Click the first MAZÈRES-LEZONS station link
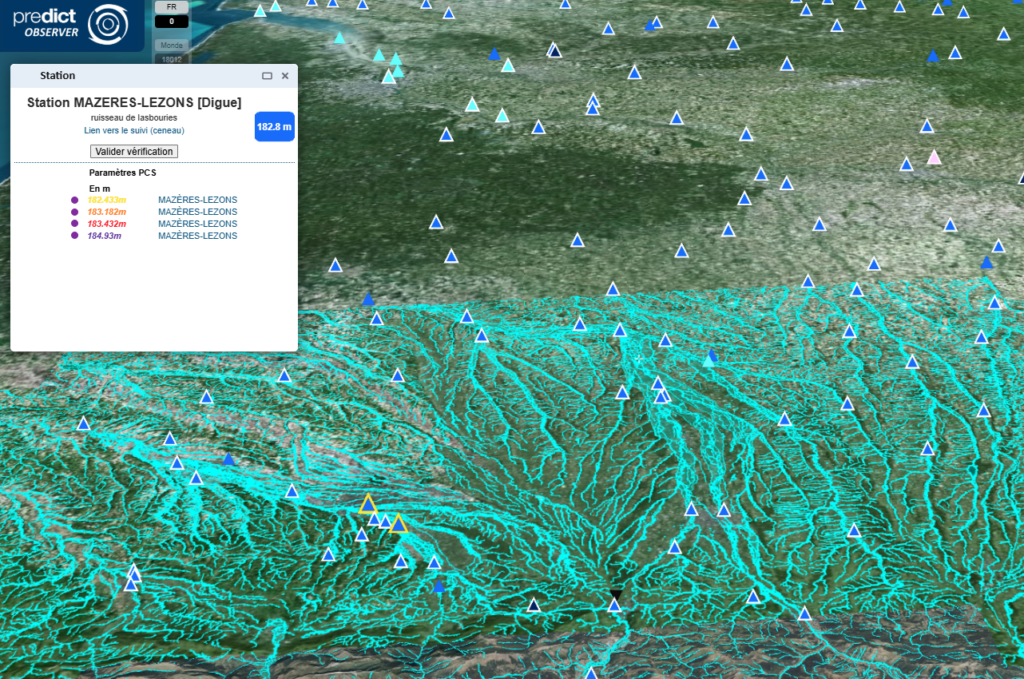This screenshot has height=679, width=1024. coord(197,199)
